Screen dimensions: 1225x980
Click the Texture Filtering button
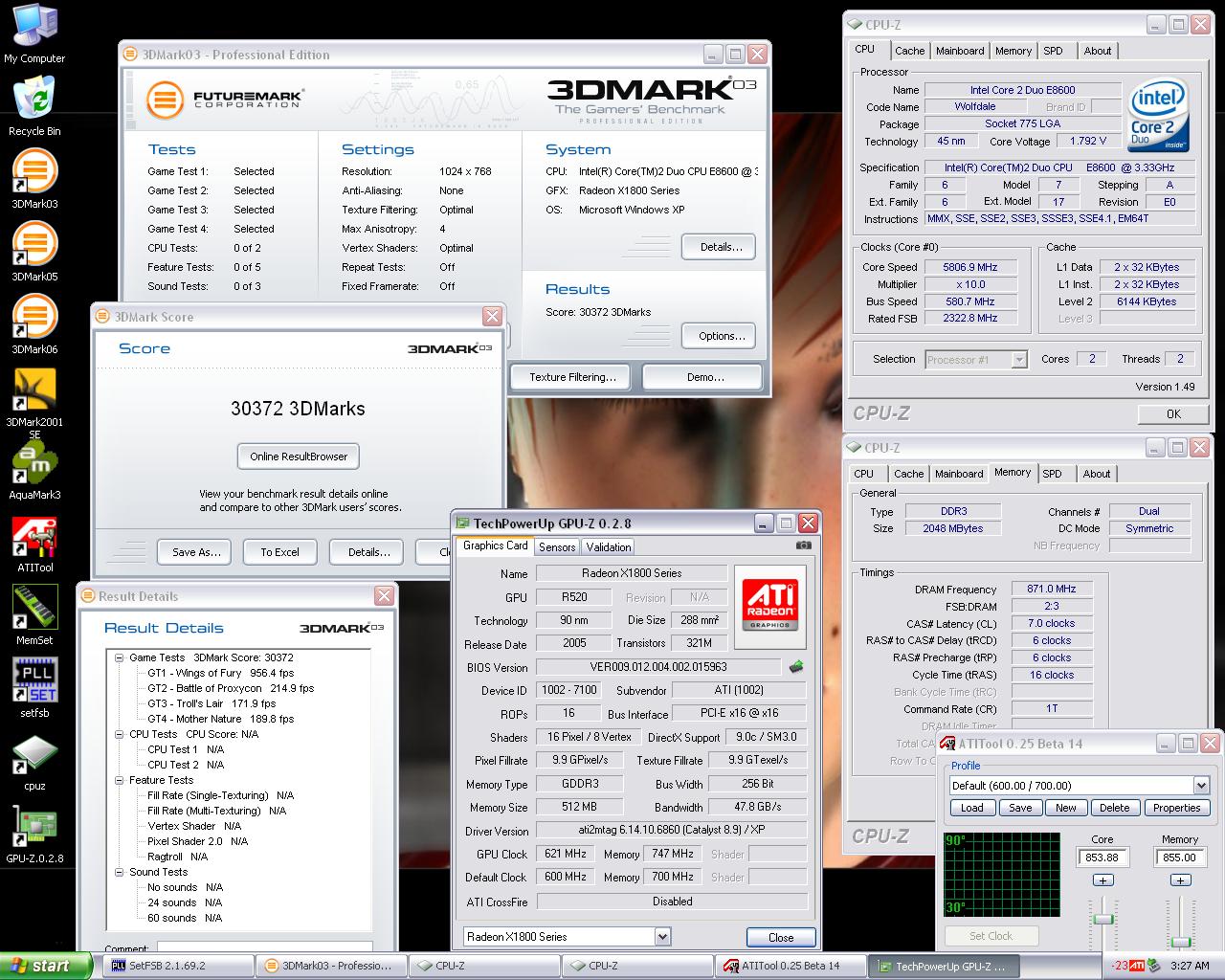[572, 377]
